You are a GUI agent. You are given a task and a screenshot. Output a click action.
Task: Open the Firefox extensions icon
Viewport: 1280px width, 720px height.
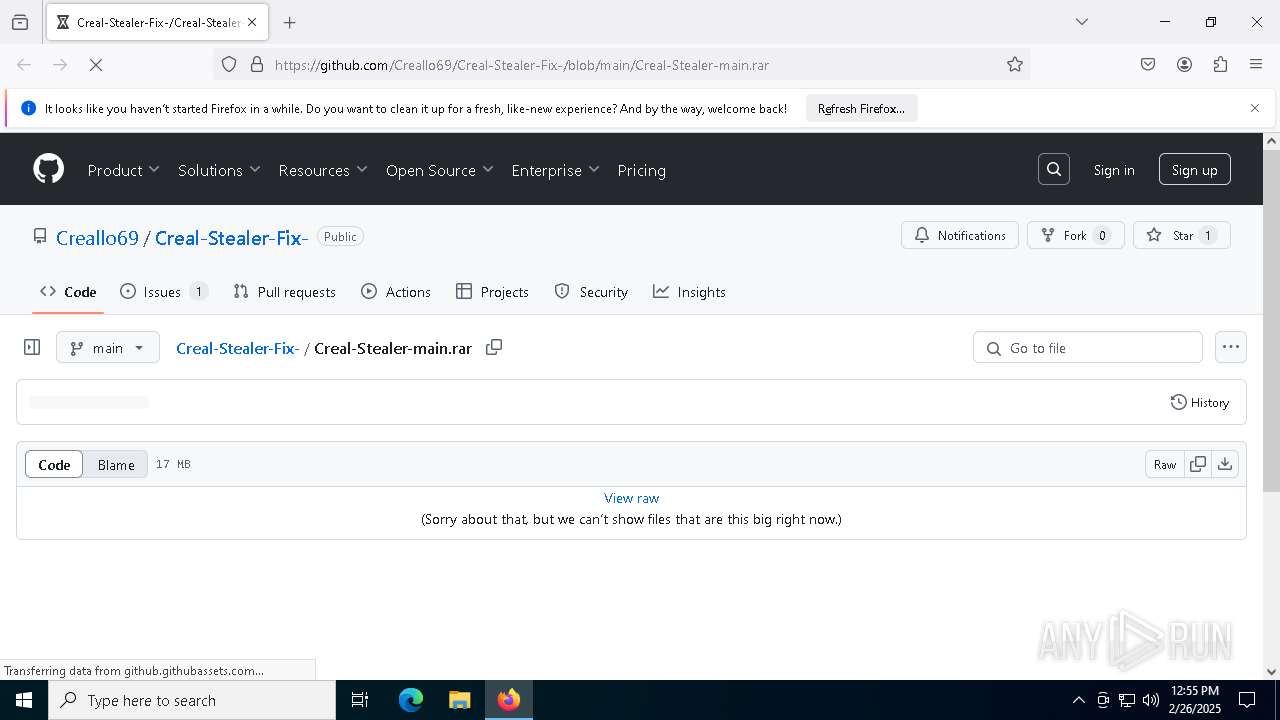click(1220, 64)
